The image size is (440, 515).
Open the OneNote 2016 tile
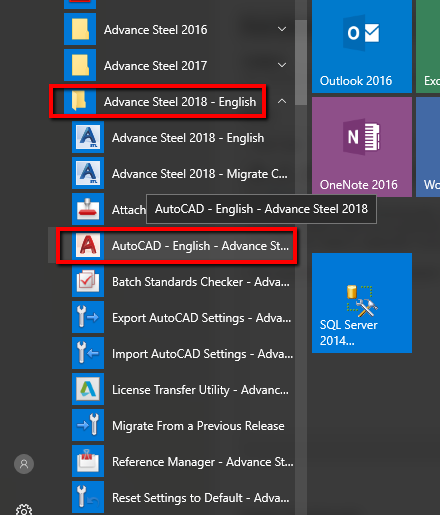[x=362, y=147]
